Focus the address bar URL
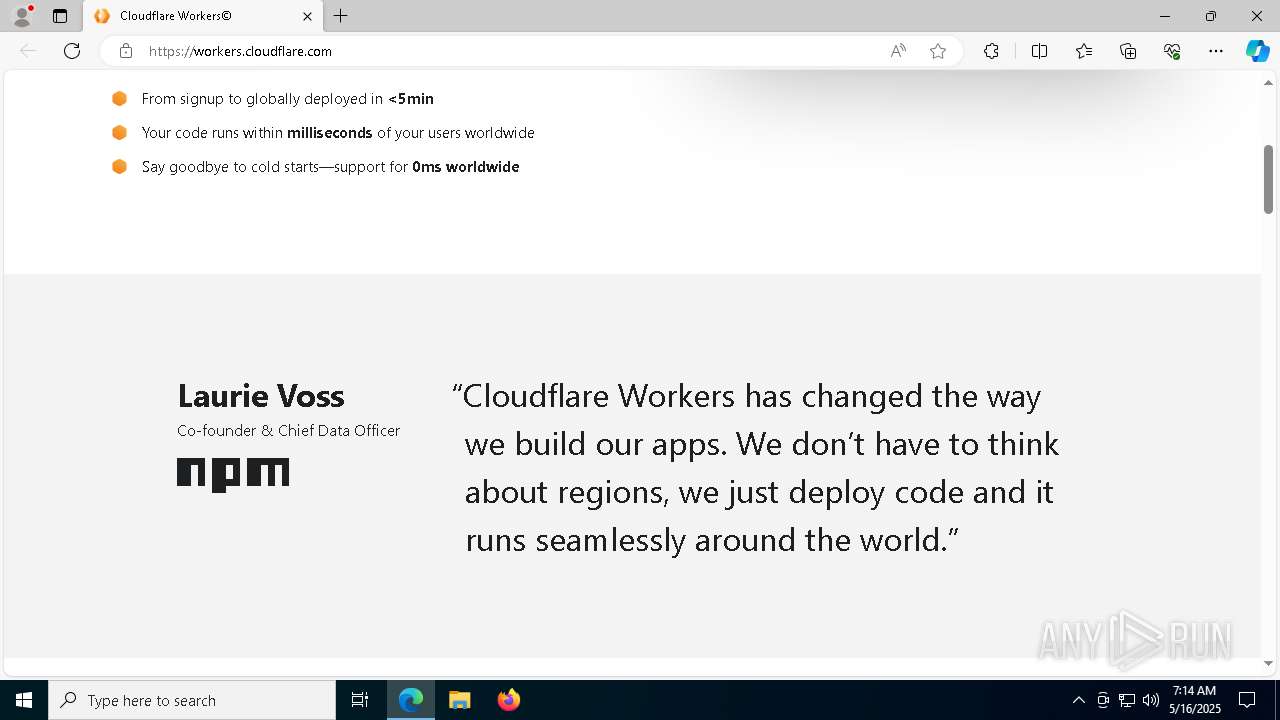The image size is (1280, 720). 240,51
